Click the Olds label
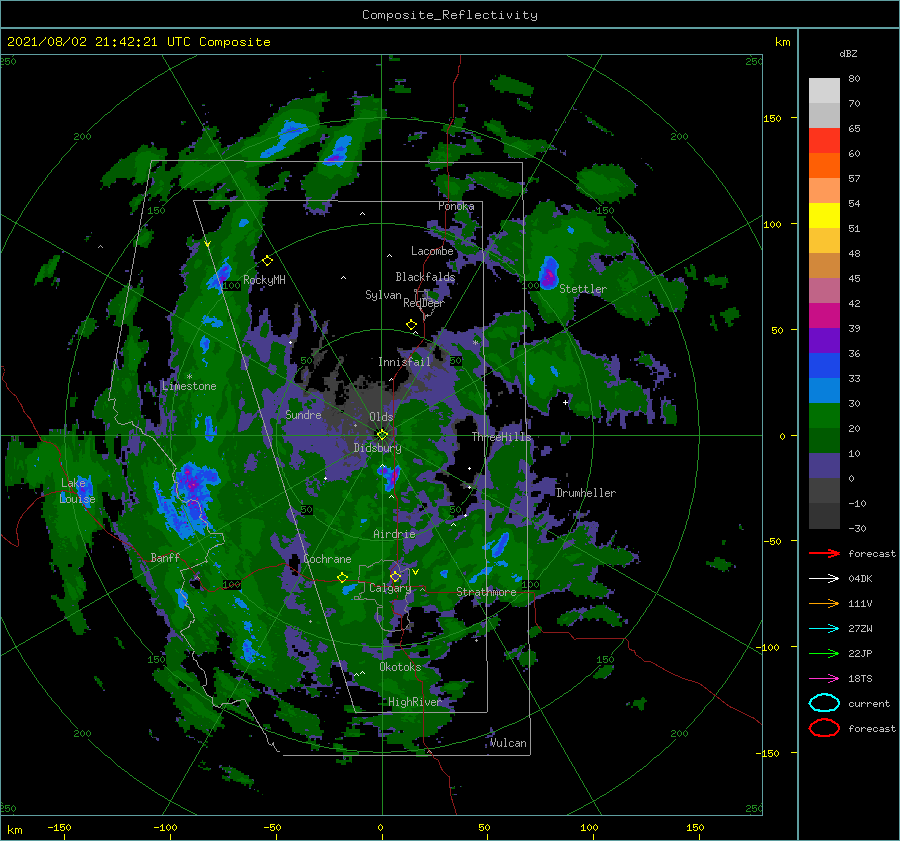 click(381, 417)
